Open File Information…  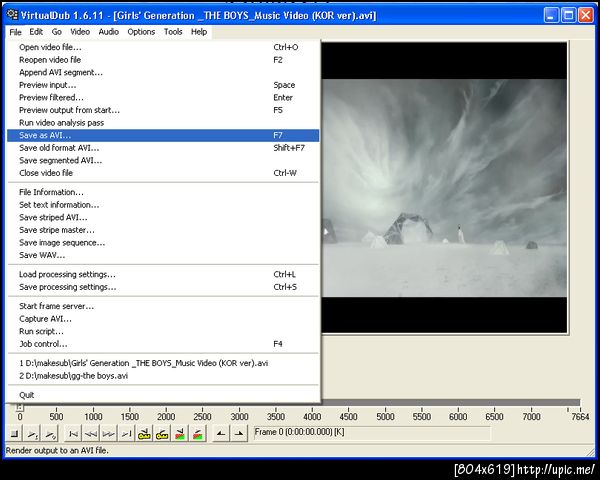(163, 192)
